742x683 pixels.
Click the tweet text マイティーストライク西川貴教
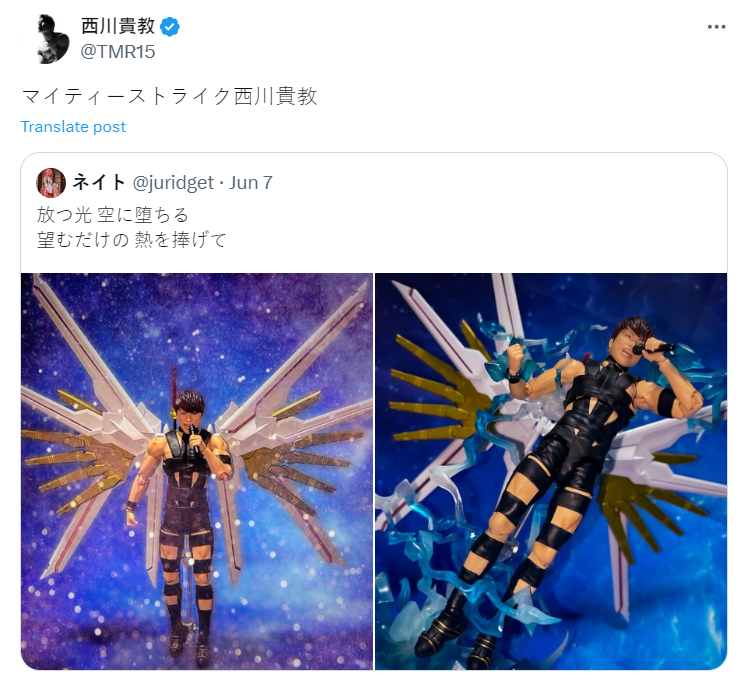tap(169, 96)
